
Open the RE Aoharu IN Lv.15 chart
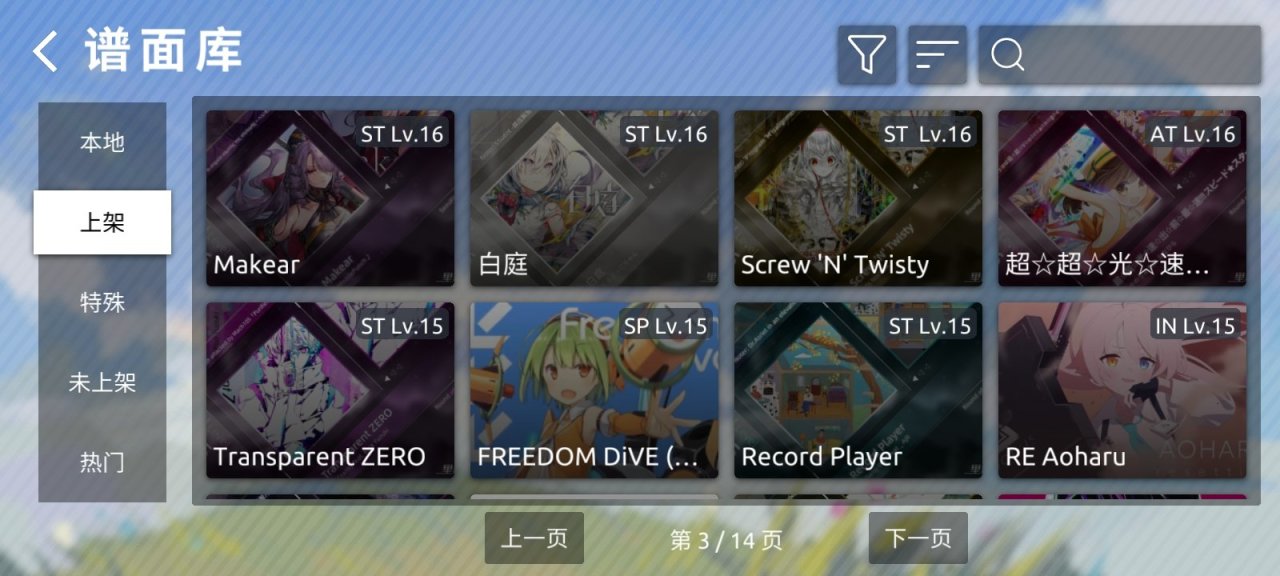tap(1122, 390)
